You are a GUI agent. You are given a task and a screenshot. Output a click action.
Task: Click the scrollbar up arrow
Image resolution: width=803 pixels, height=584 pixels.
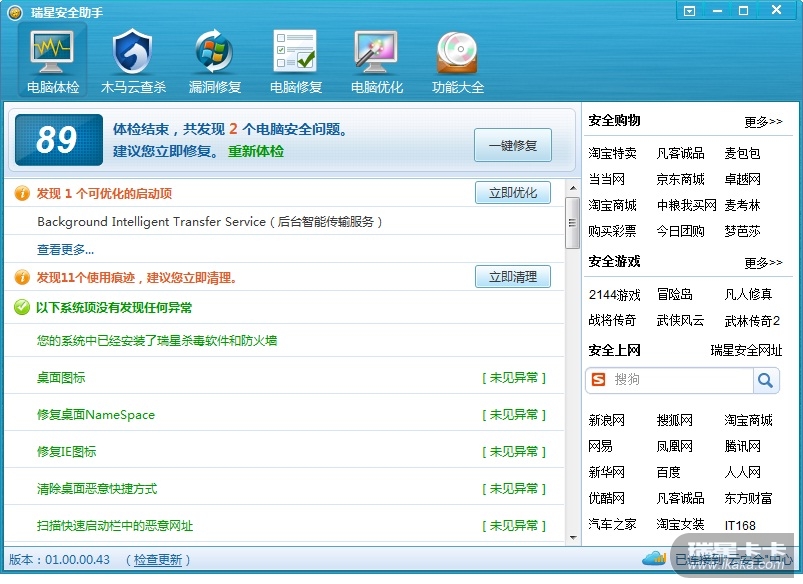(x=573, y=189)
